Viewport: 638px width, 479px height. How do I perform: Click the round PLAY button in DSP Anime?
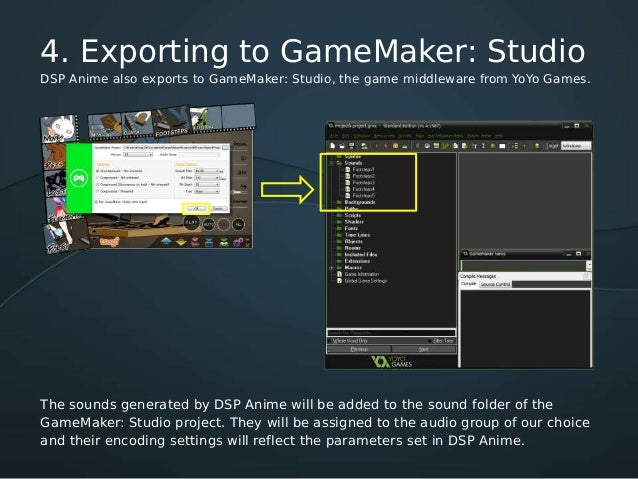(192, 222)
